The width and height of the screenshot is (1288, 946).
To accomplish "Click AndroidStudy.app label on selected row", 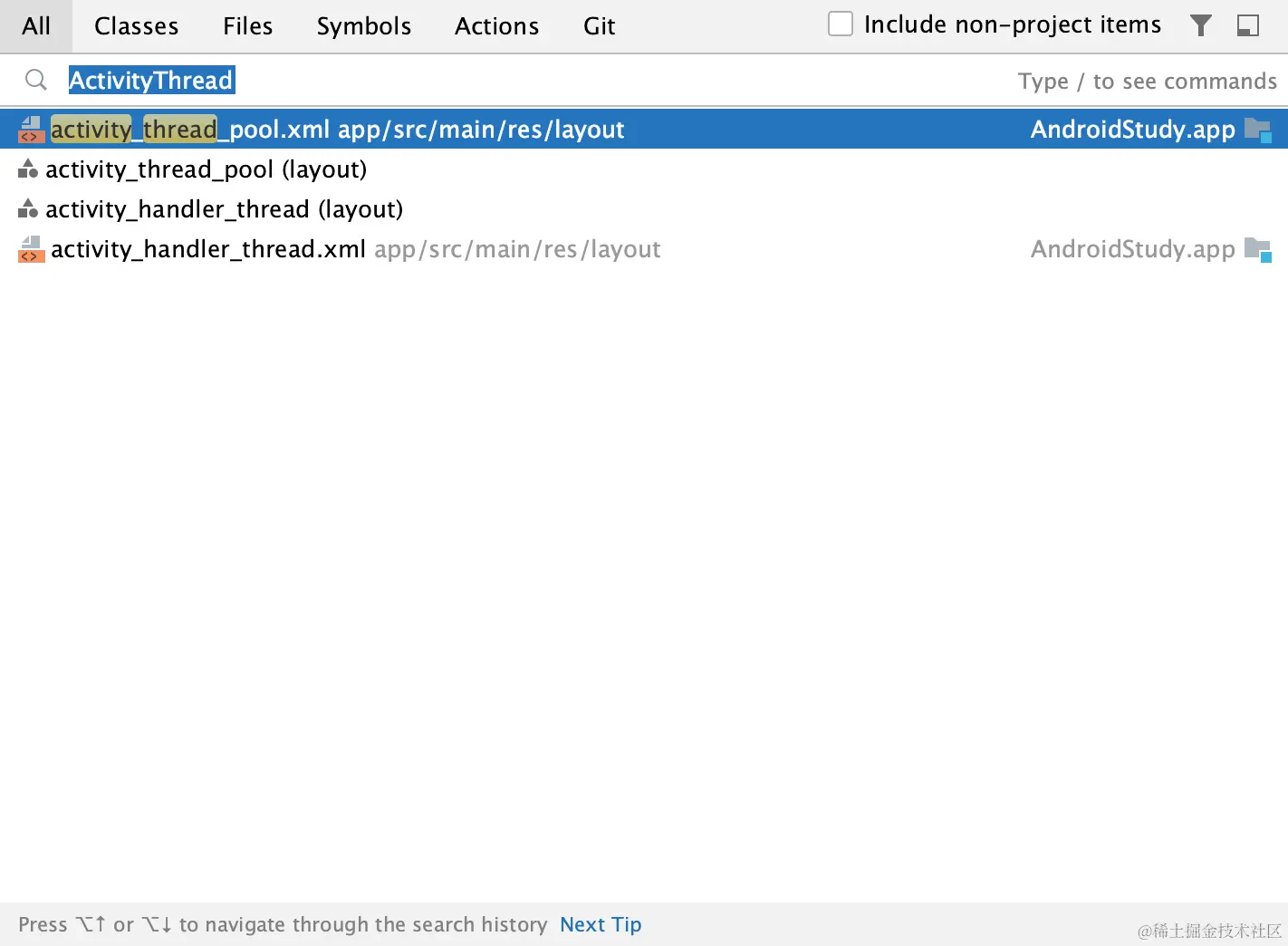I will (1133, 130).
